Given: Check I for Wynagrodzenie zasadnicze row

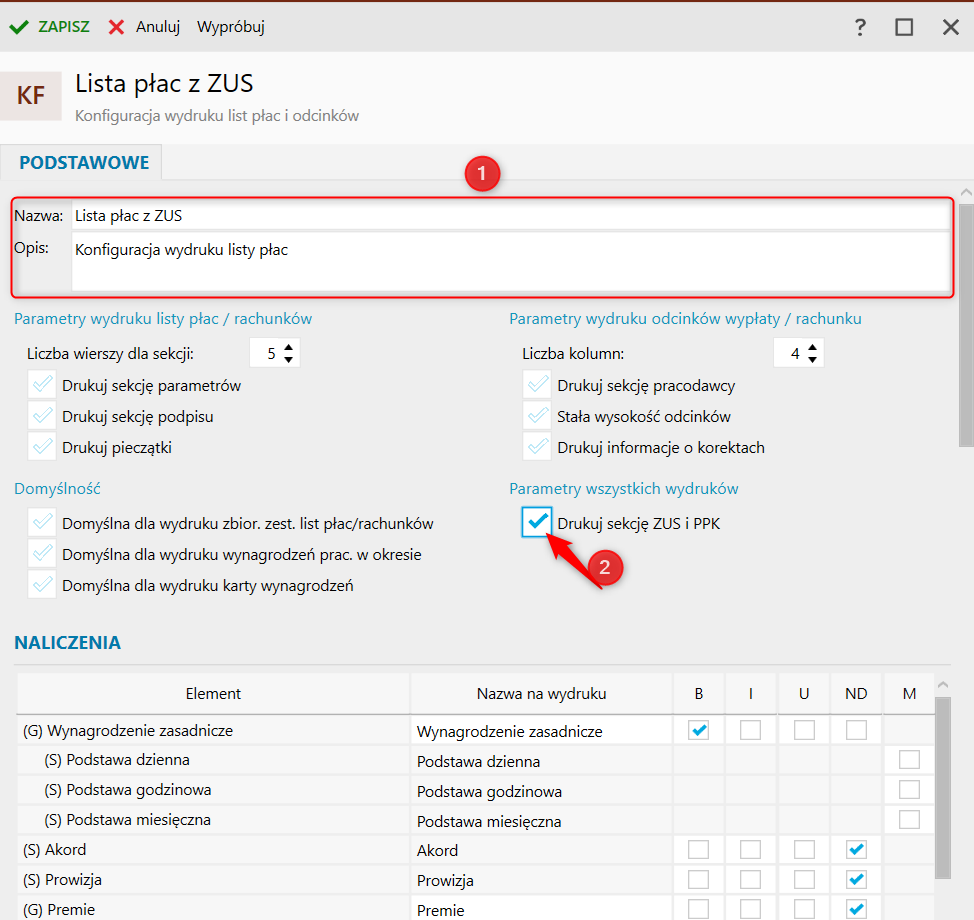Looking at the screenshot, I should [x=750, y=730].
